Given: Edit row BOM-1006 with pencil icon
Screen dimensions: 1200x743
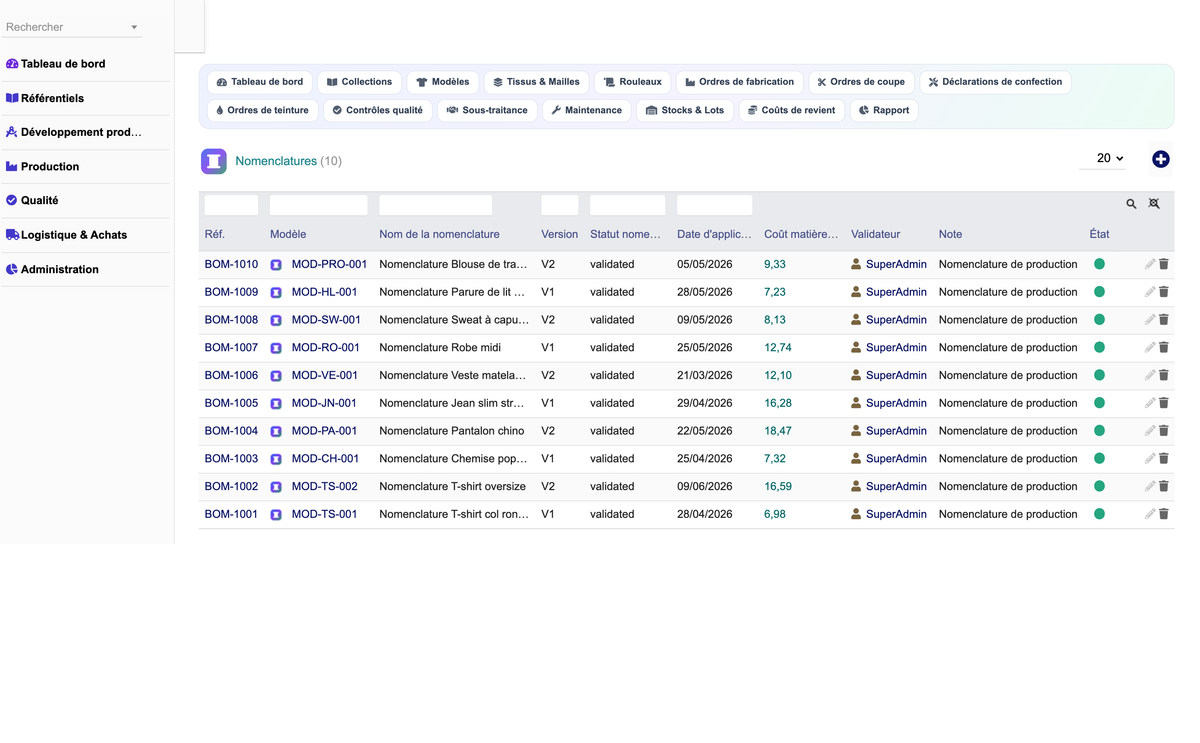Looking at the screenshot, I should click(1150, 375).
